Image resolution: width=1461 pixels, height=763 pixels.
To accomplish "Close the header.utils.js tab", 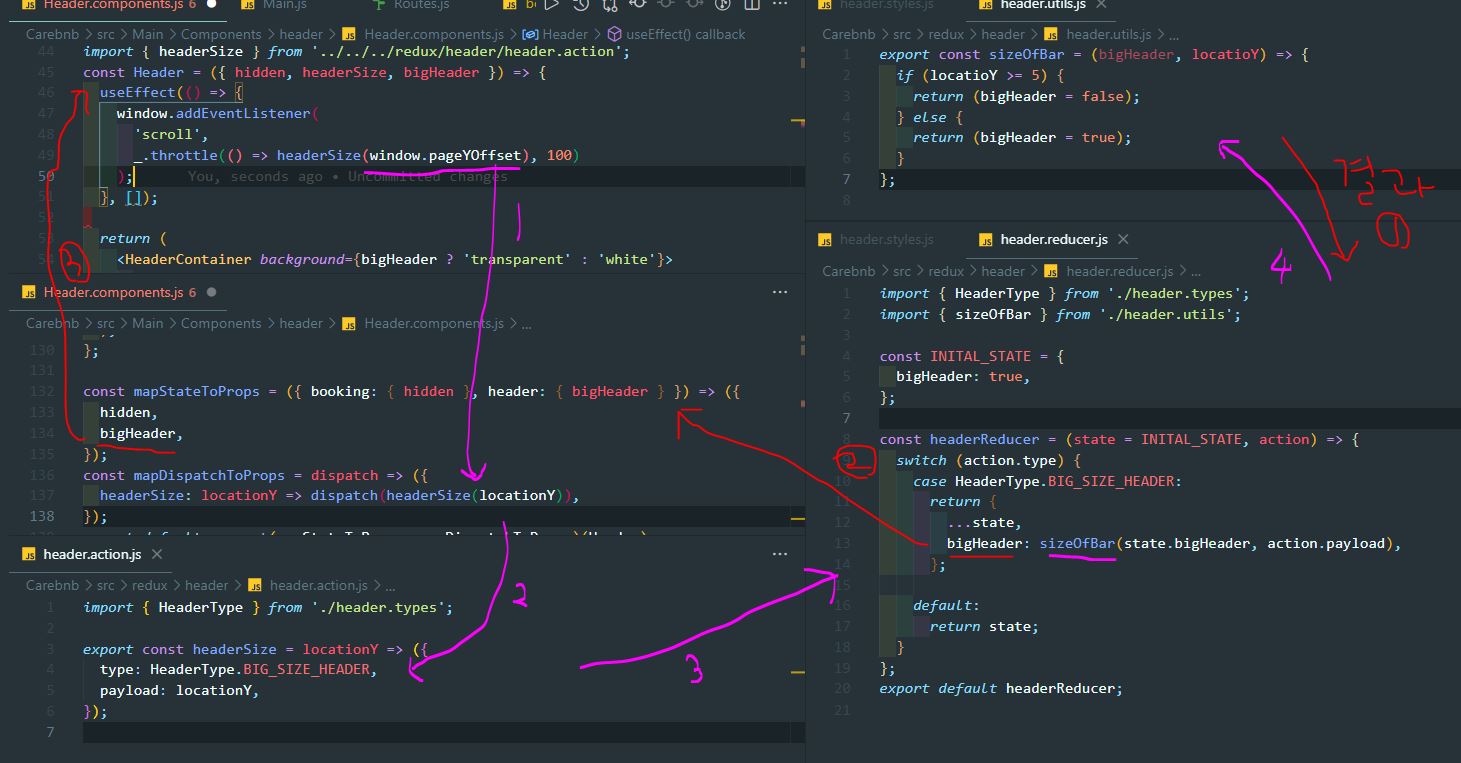I will (1102, 5).
